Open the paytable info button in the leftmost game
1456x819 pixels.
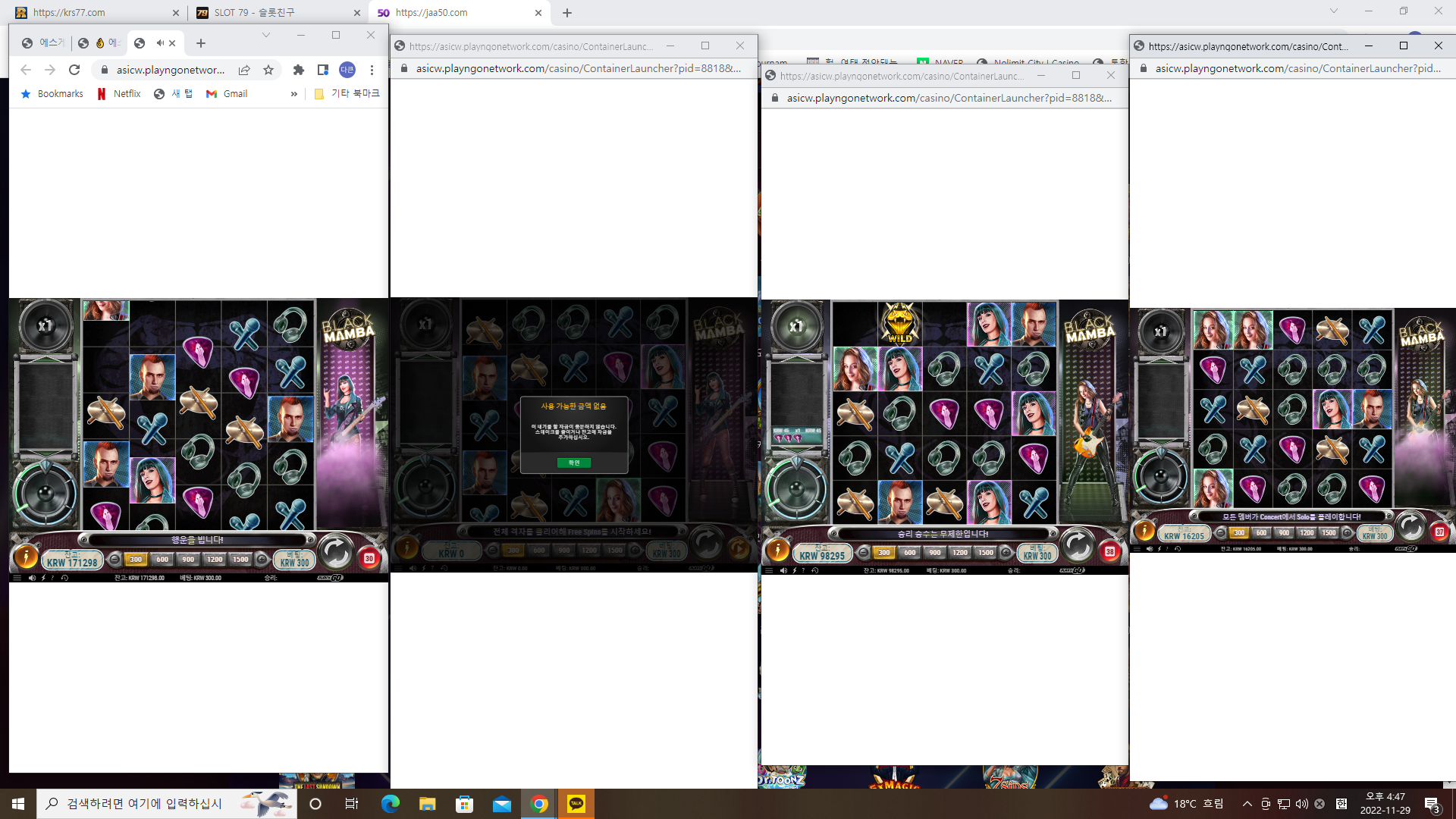coord(25,557)
